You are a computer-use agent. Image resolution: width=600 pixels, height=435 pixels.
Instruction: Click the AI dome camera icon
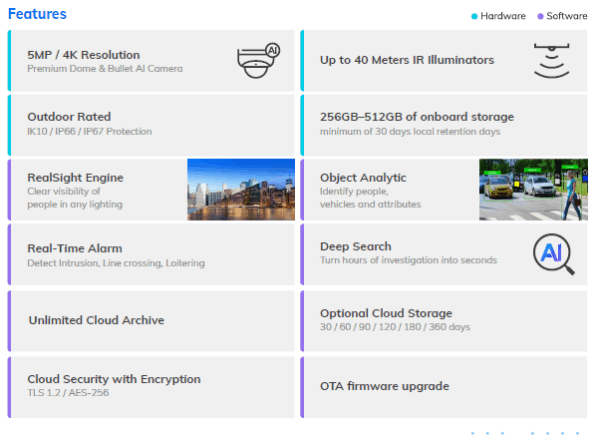(x=258, y=61)
